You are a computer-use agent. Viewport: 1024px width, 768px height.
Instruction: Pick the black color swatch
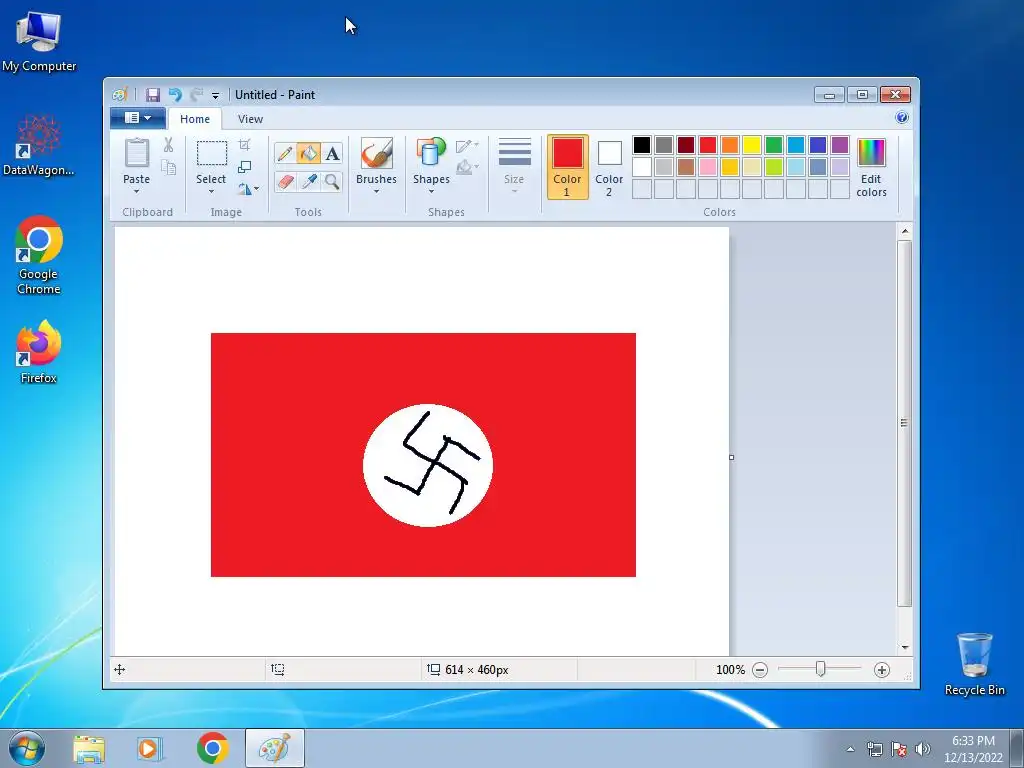point(642,145)
